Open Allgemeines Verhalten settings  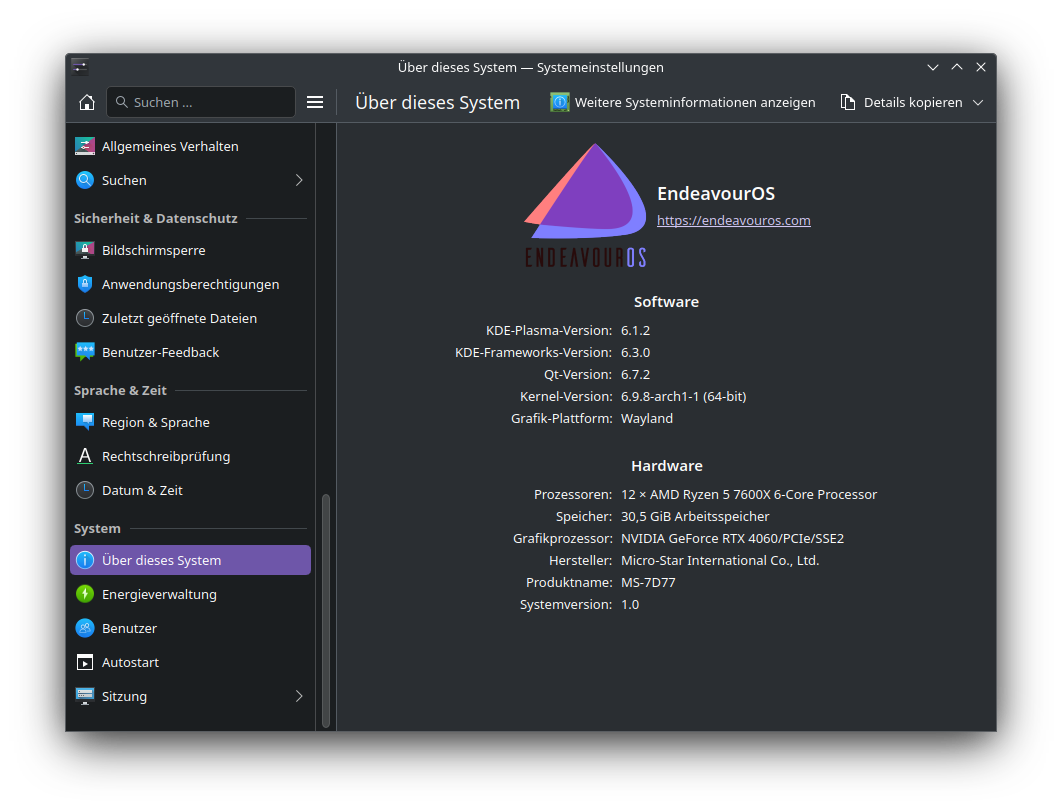coord(190,146)
